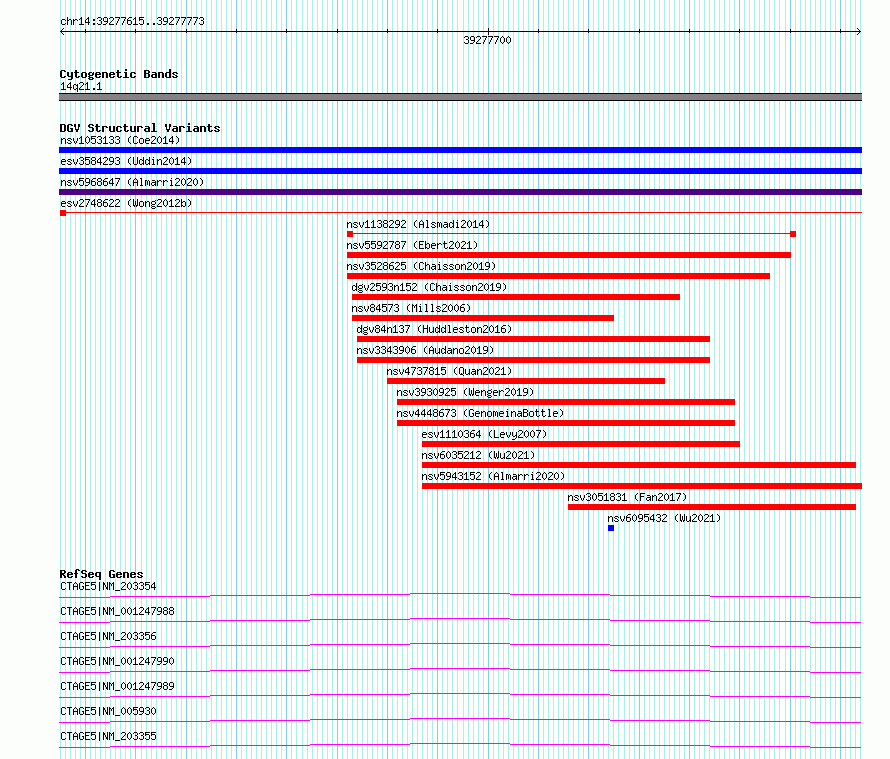
Task: Click the right end marker of nsv1138292
Action: [793, 234]
